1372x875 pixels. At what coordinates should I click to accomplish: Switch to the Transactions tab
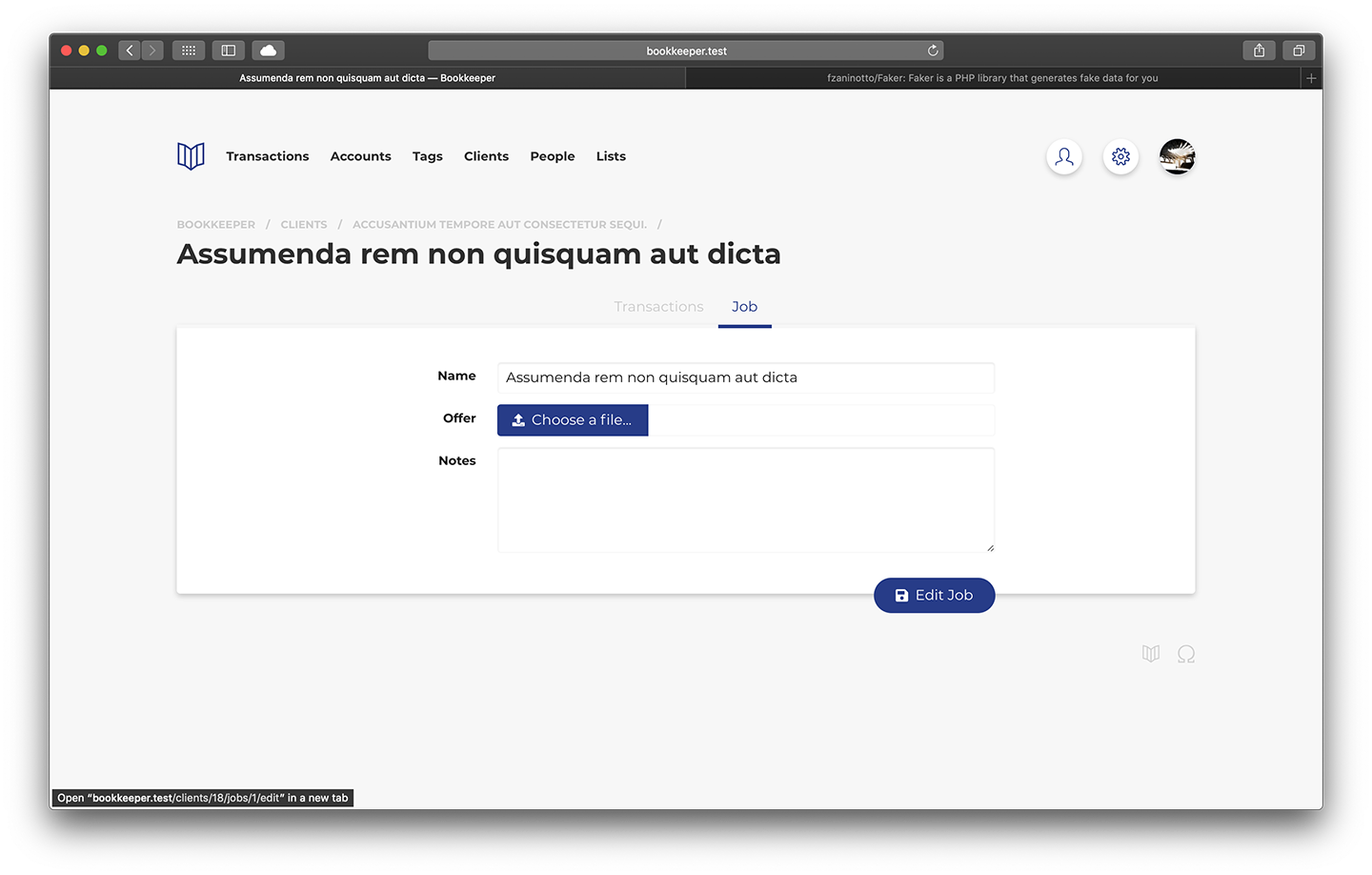[x=658, y=307]
